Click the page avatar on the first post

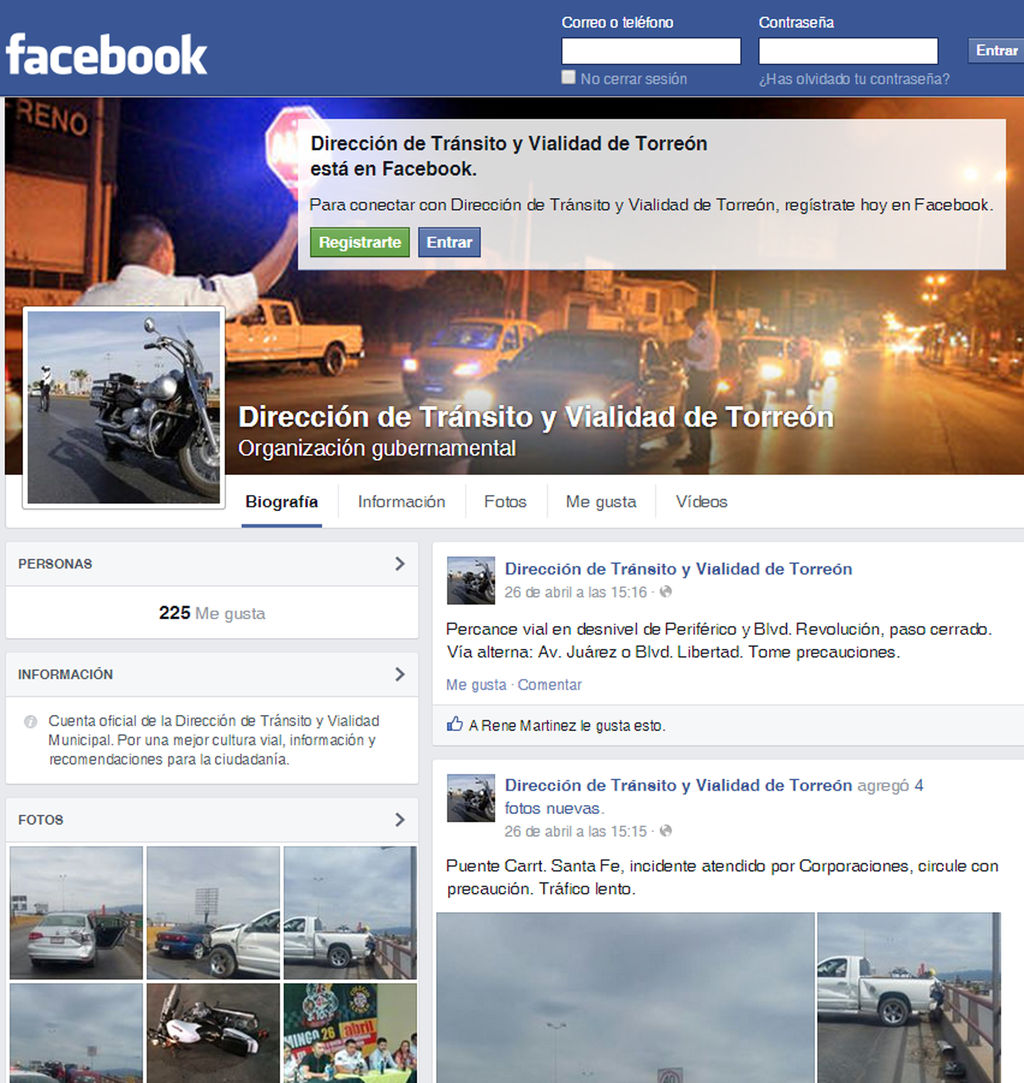coord(470,581)
